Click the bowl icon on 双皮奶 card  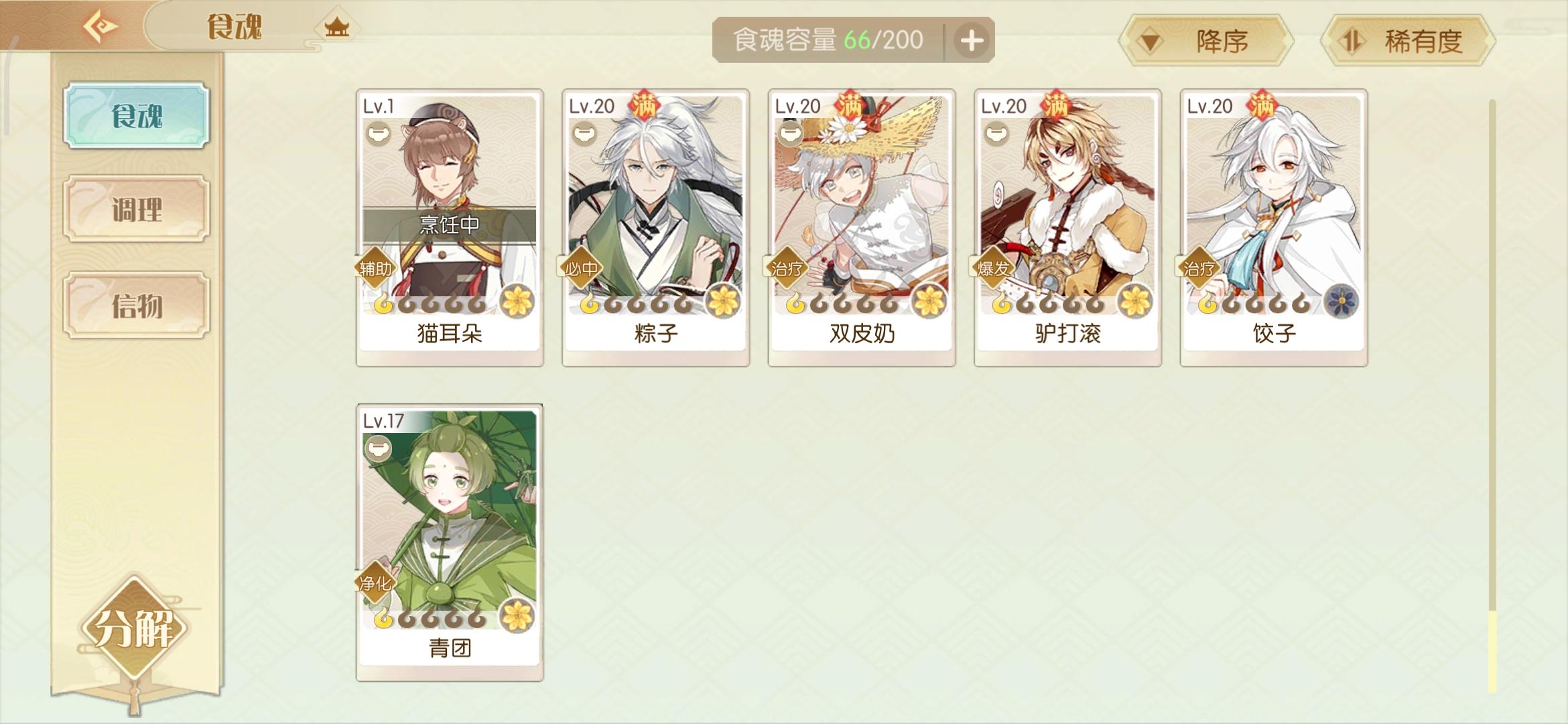point(791,133)
